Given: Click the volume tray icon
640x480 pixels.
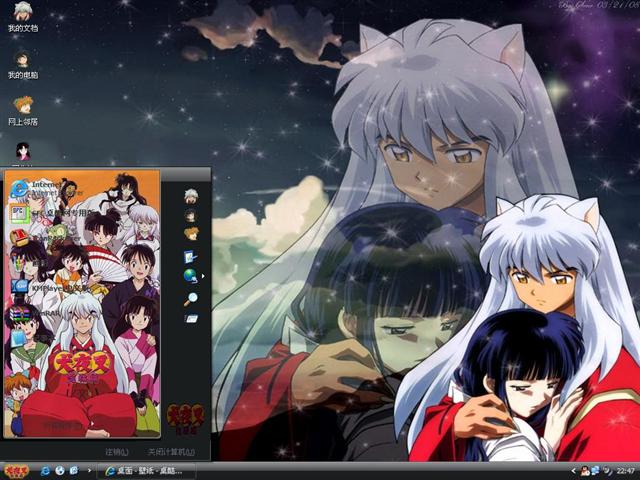Looking at the screenshot, I should 607,471.
